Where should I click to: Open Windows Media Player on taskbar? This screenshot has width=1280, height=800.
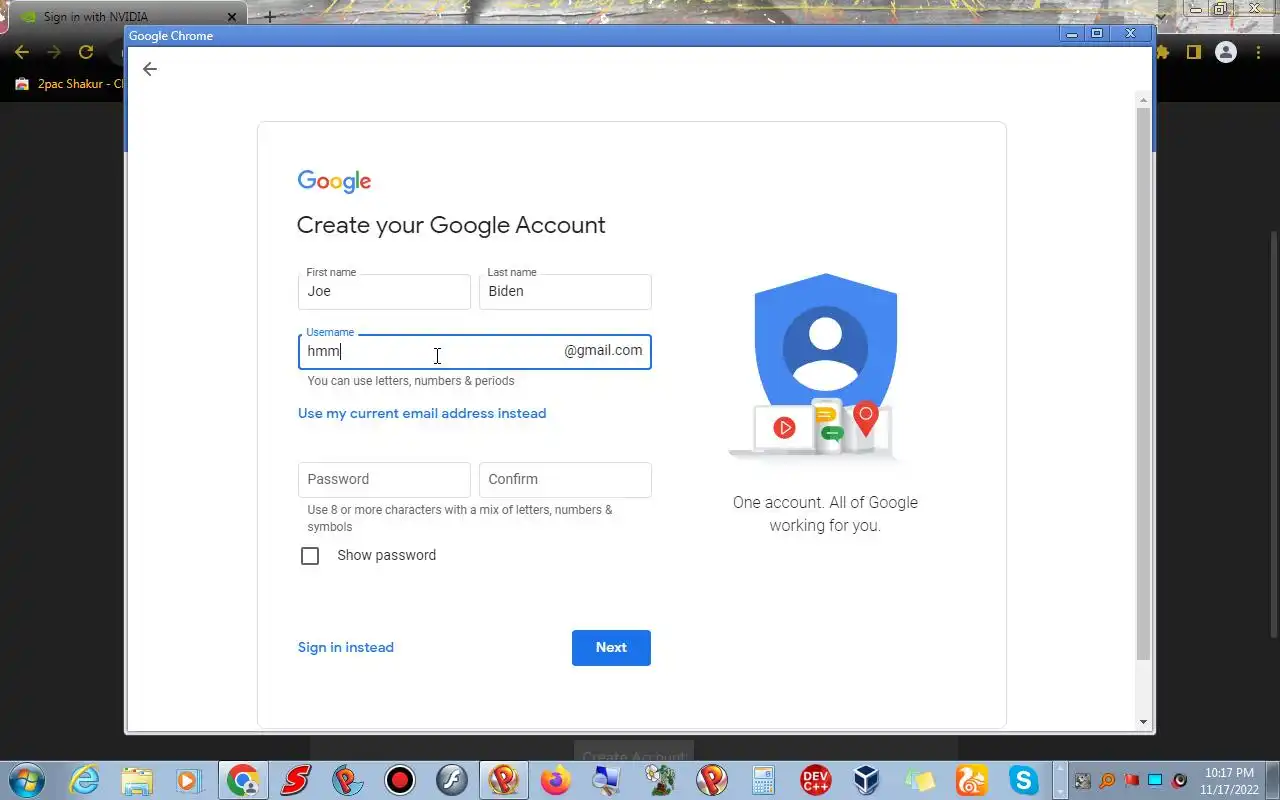189,780
